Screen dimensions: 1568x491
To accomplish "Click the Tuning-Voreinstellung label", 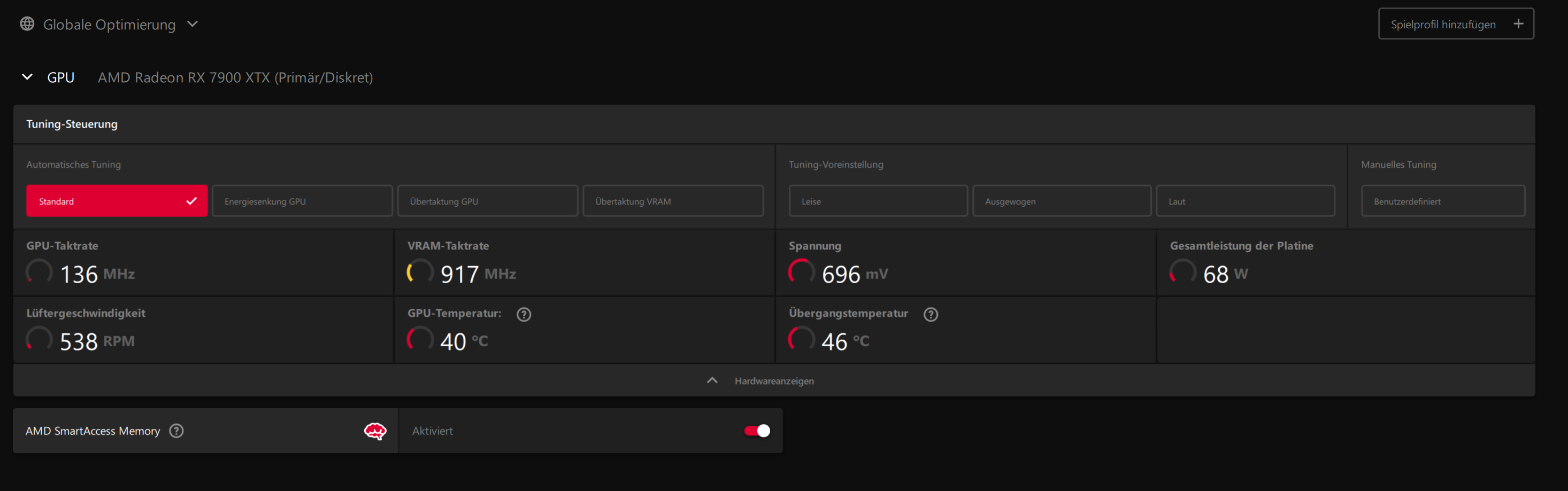I will pos(836,164).
